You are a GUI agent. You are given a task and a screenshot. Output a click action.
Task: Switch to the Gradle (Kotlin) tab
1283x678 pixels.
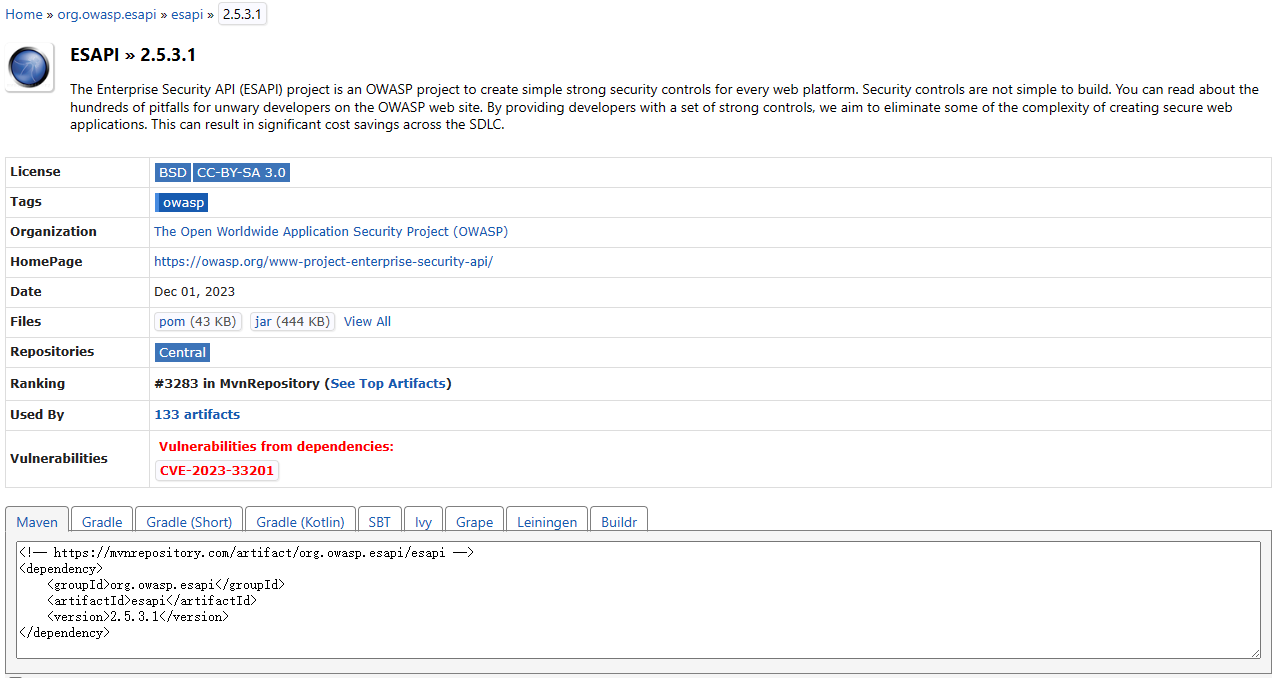pos(300,521)
